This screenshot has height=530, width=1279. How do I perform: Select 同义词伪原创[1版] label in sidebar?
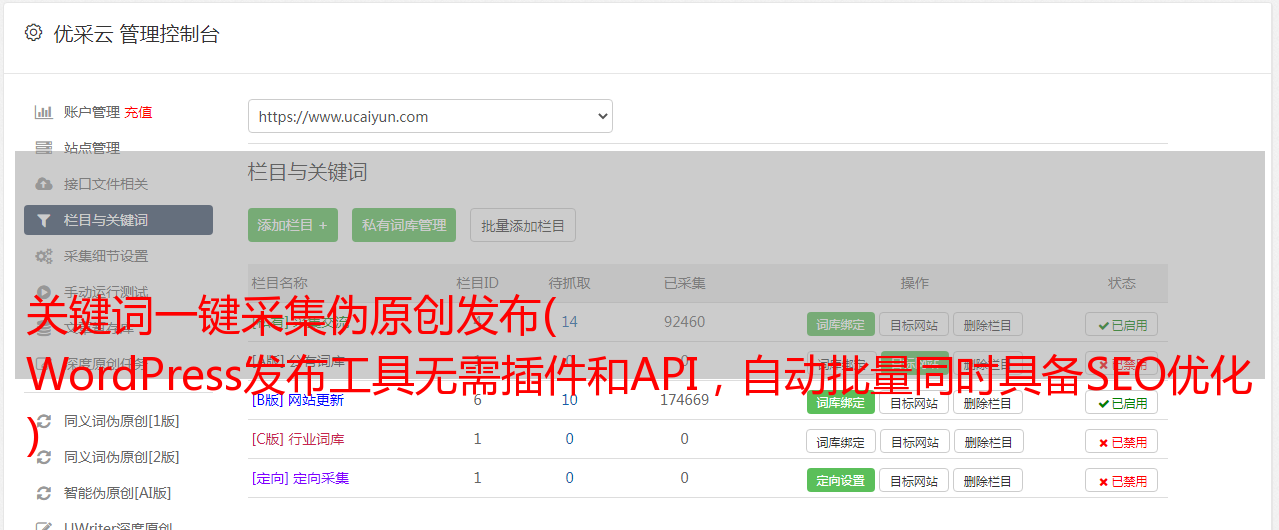pos(122,421)
